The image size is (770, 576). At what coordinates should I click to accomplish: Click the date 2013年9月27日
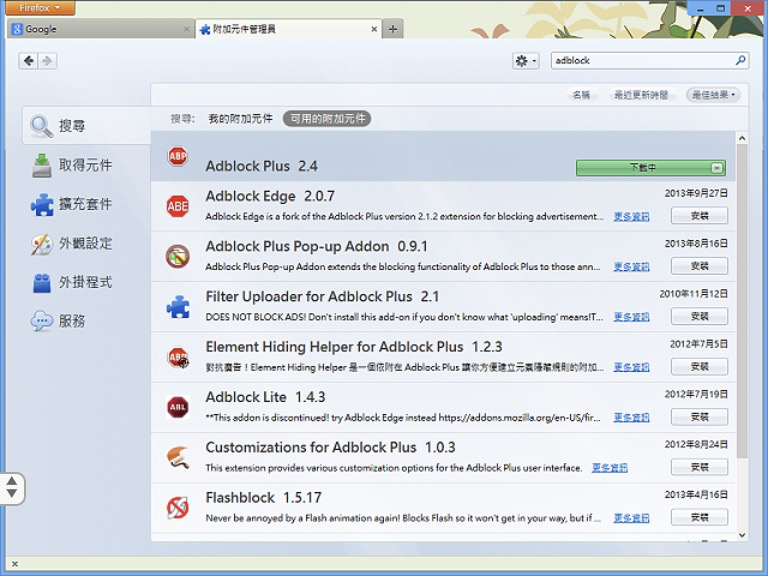696,193
